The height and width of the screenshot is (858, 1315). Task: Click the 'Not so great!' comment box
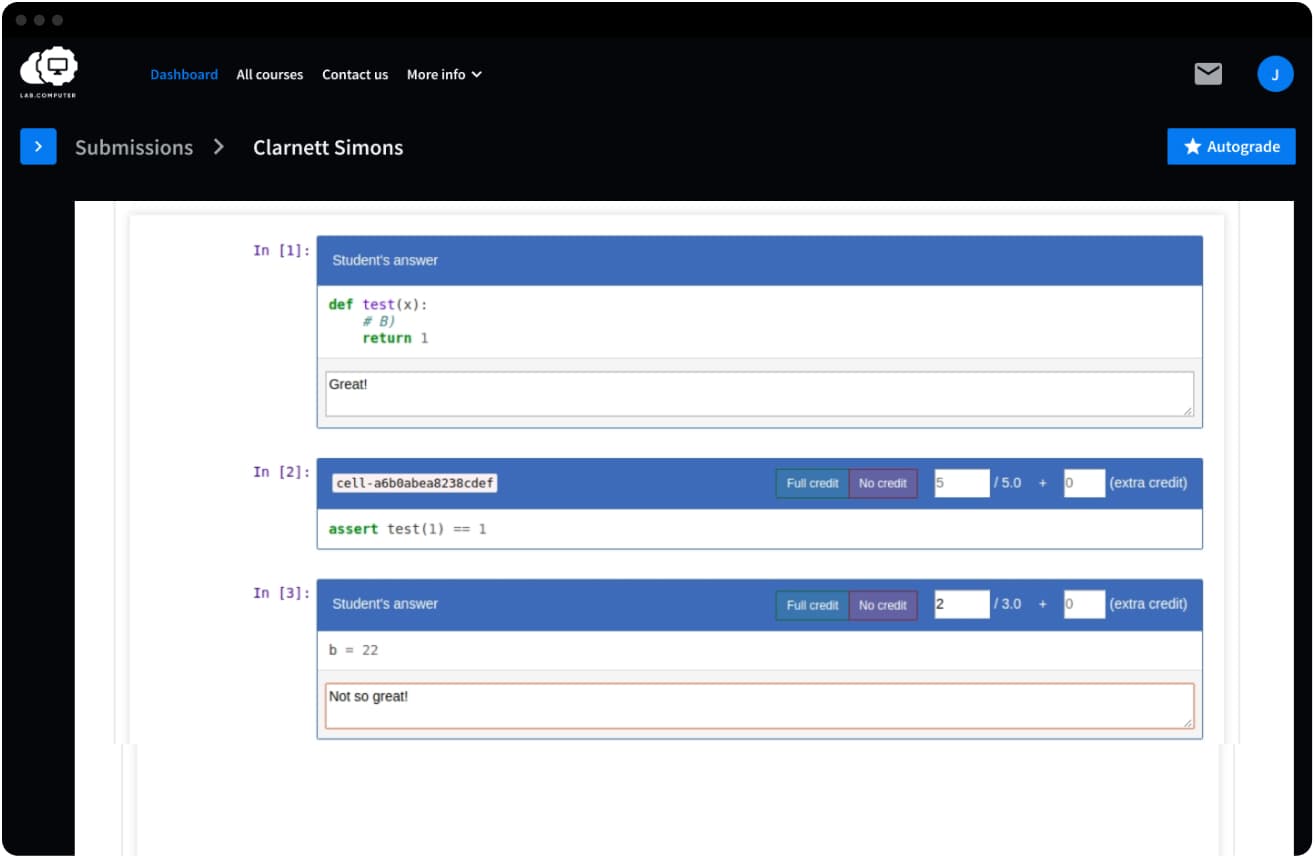click(x=760, y=706)
